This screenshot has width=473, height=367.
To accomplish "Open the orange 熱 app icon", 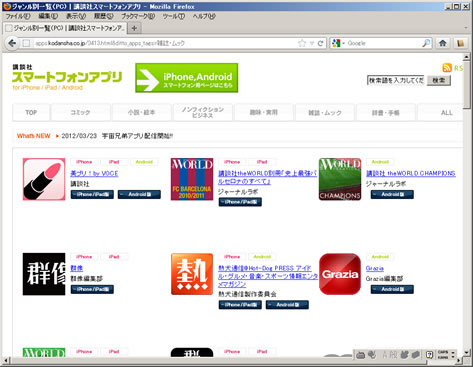I will pos(192,274).
